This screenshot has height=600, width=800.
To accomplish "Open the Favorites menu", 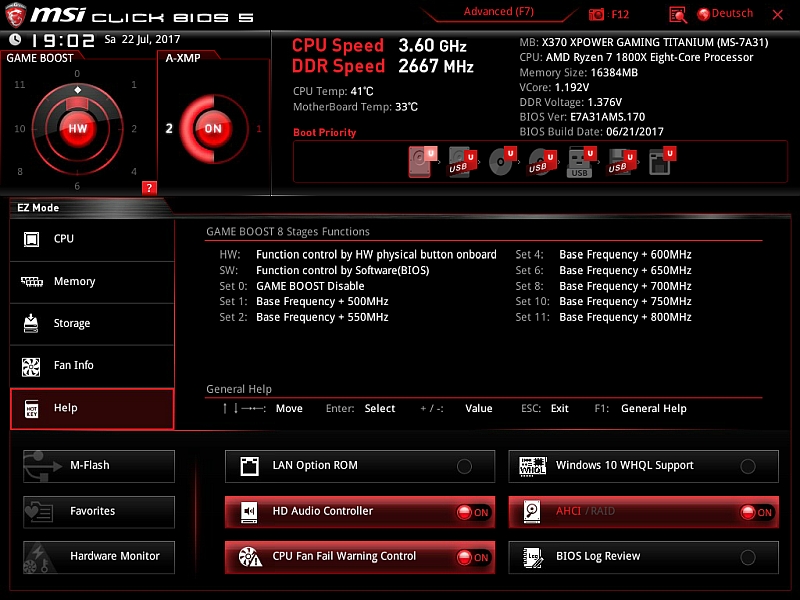I will [99, 512].
